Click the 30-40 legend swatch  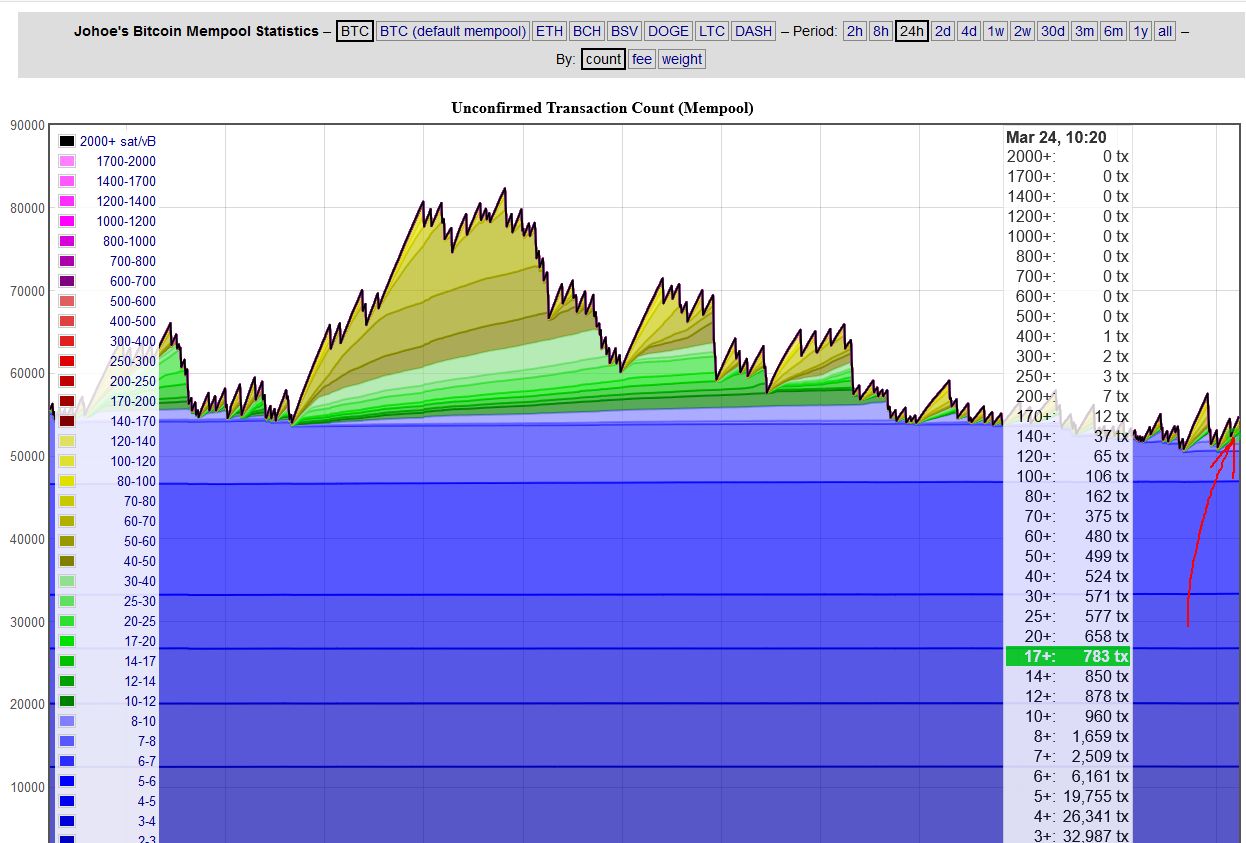click(x=67, y=581)
